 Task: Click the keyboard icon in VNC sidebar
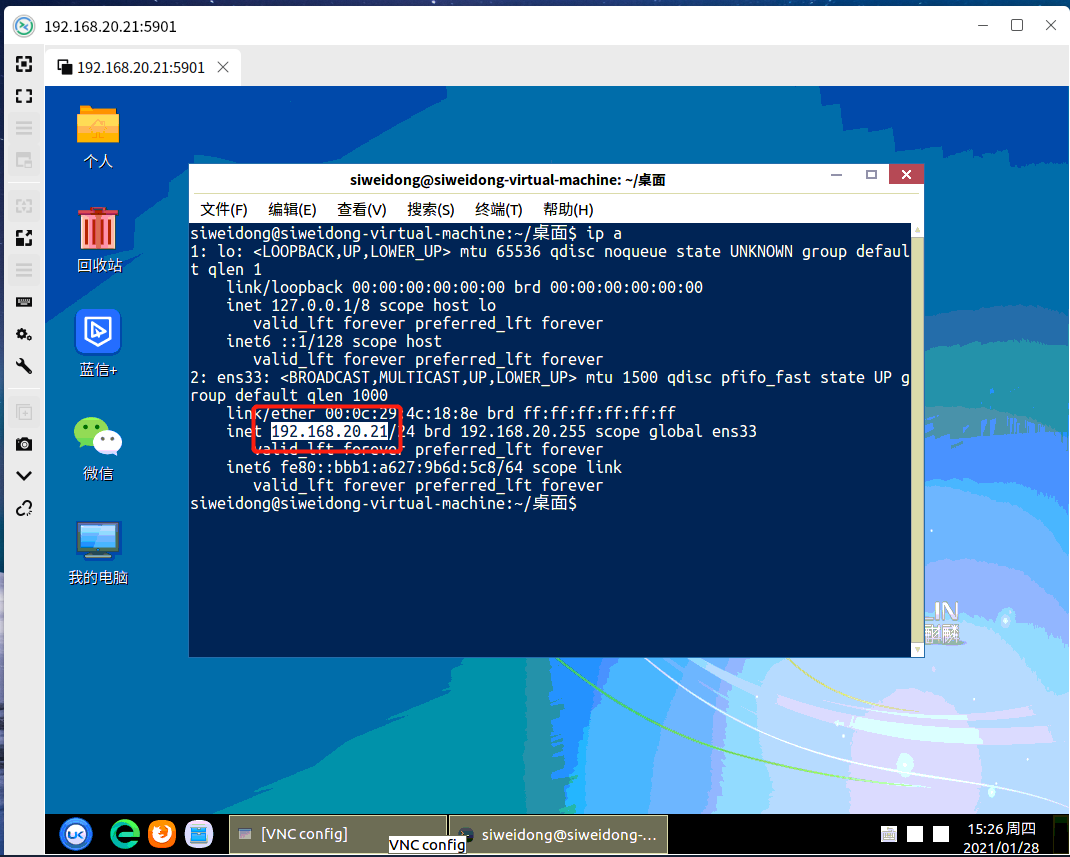pyautogui.click(x=24, y=302)
